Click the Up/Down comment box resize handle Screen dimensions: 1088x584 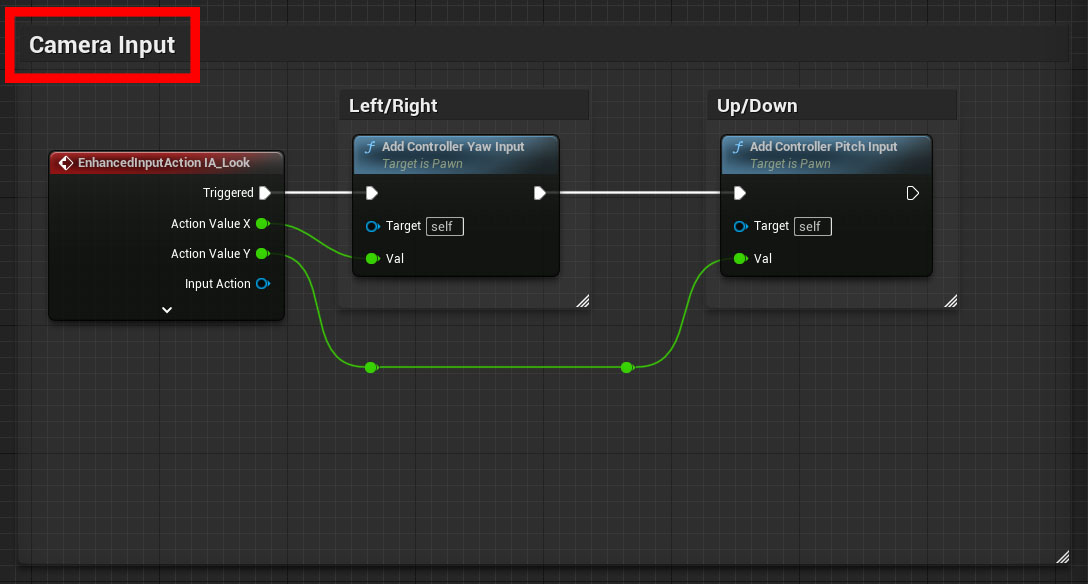point(951,301)
